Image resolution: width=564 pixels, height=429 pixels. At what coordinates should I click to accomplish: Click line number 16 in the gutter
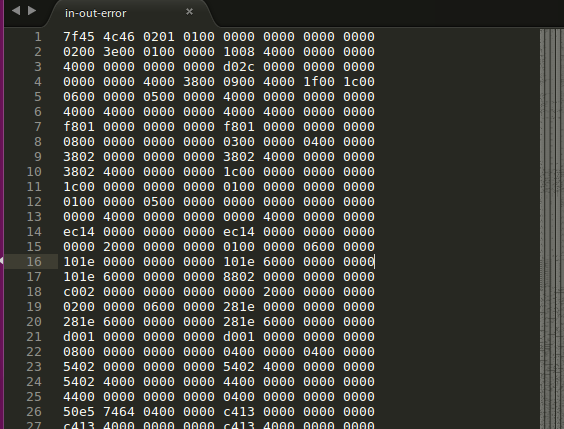[x=34, y=262]
